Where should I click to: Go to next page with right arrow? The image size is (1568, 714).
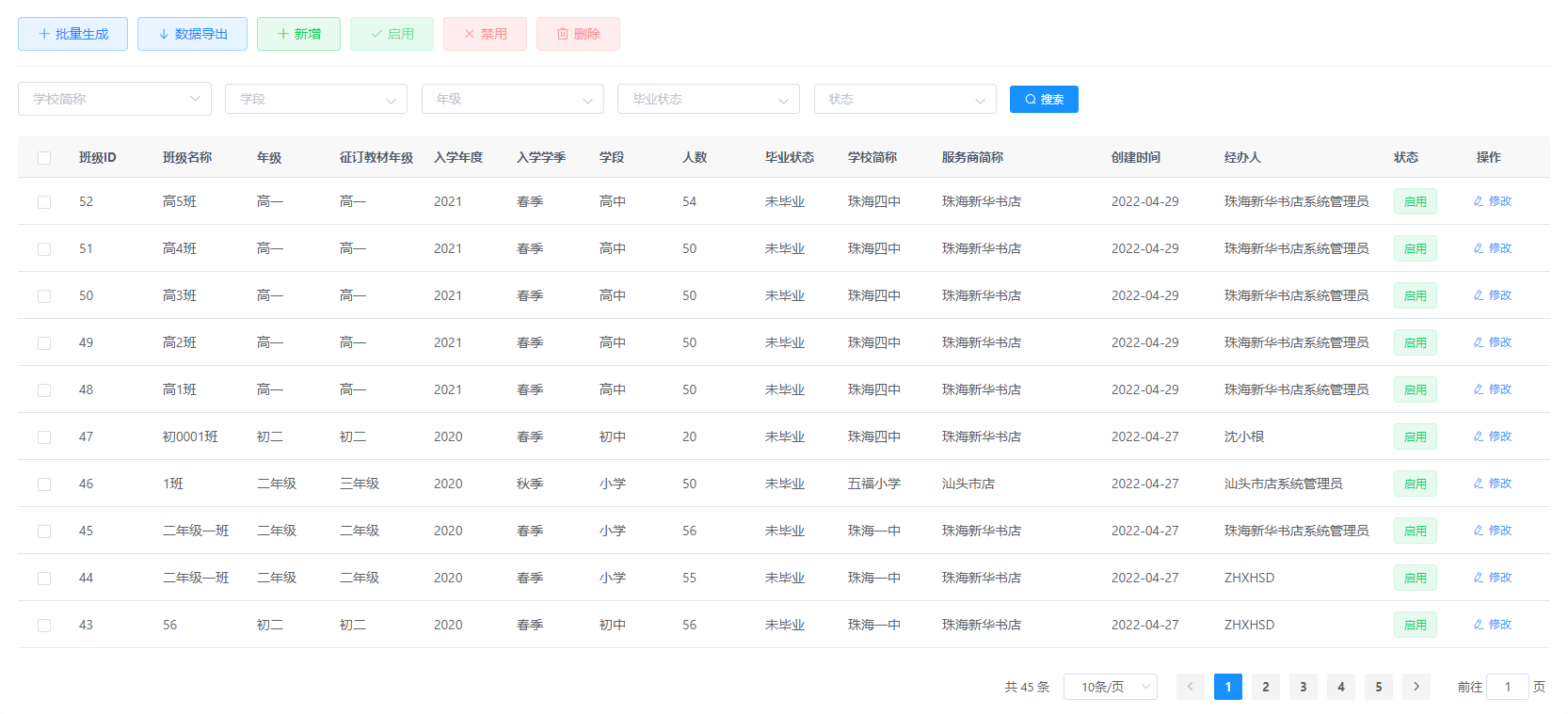pos(1416,687)
